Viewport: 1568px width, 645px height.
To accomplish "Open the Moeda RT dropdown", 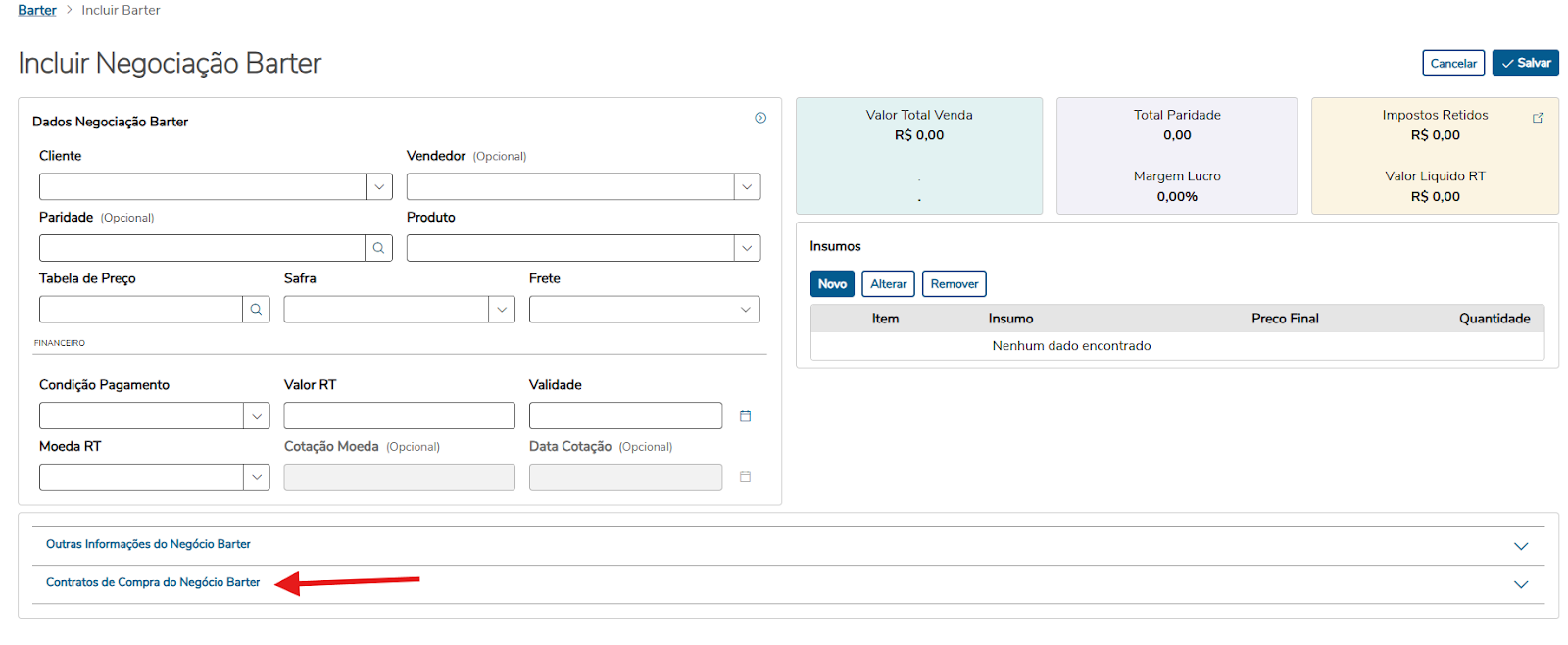I will point(257,477).
